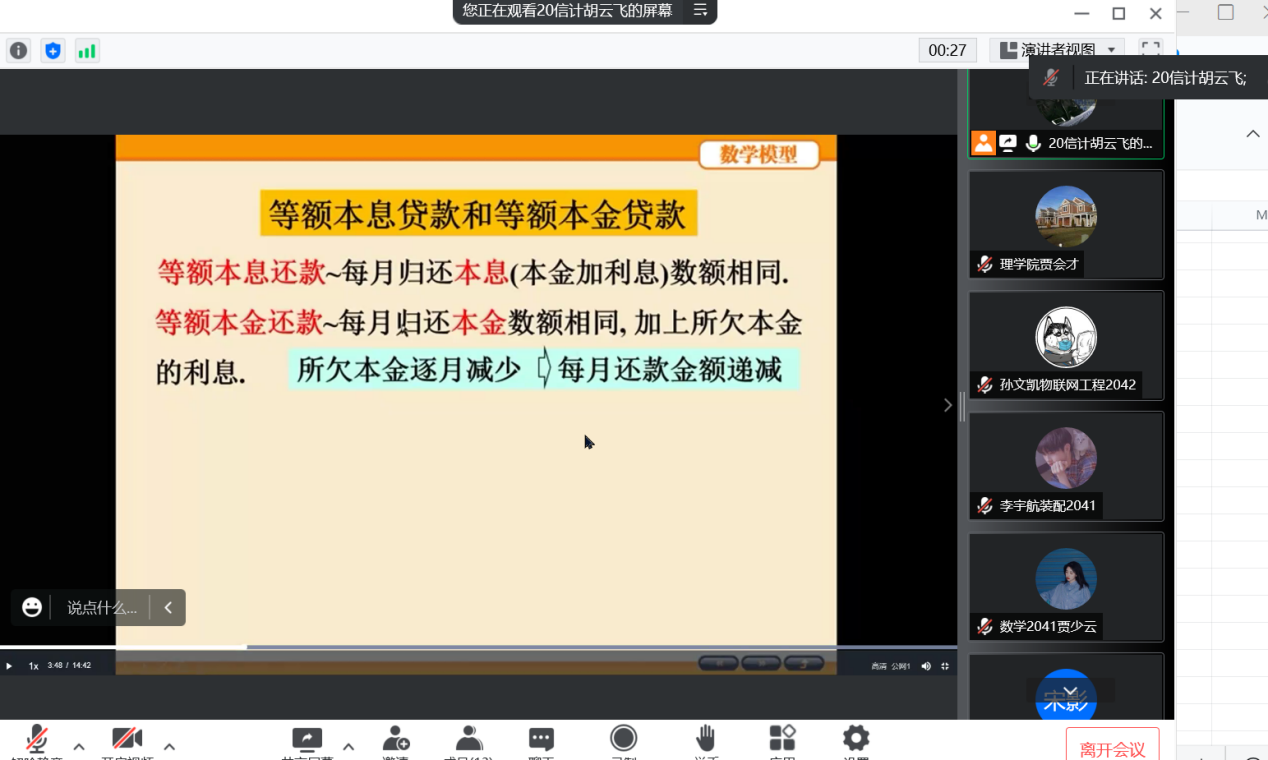Click the up chevron in the background window
The height and width of the screenshot is (760, 1268).
pos(1253,134)
